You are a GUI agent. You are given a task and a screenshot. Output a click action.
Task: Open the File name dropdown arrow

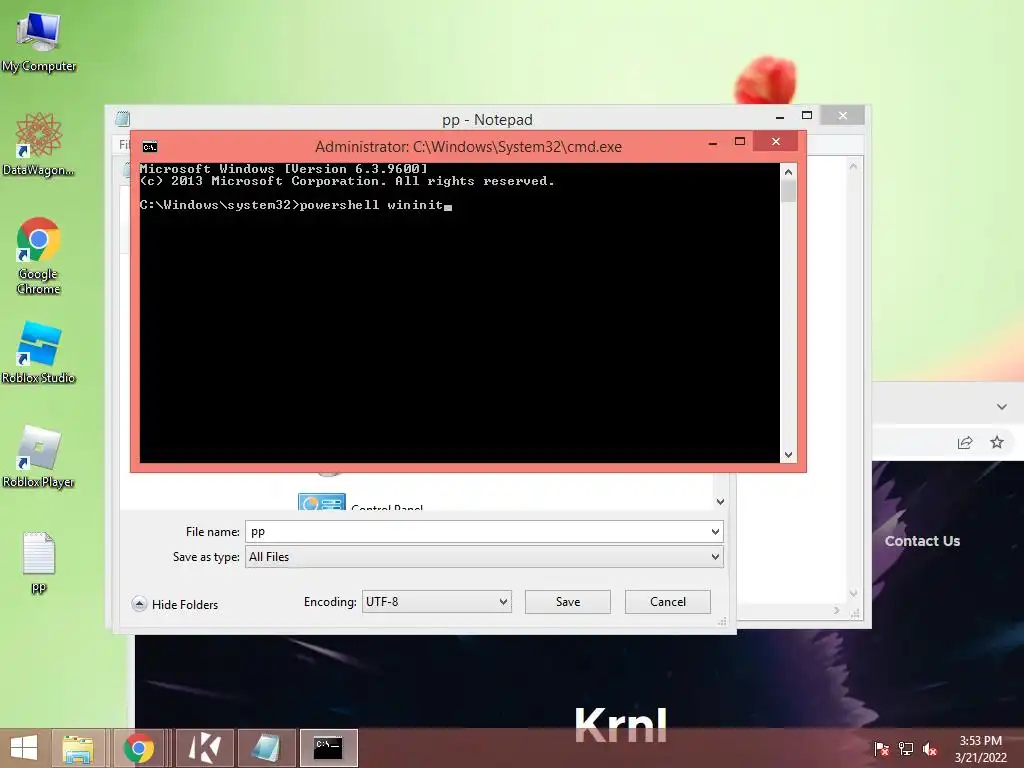[x=715, y=532]
